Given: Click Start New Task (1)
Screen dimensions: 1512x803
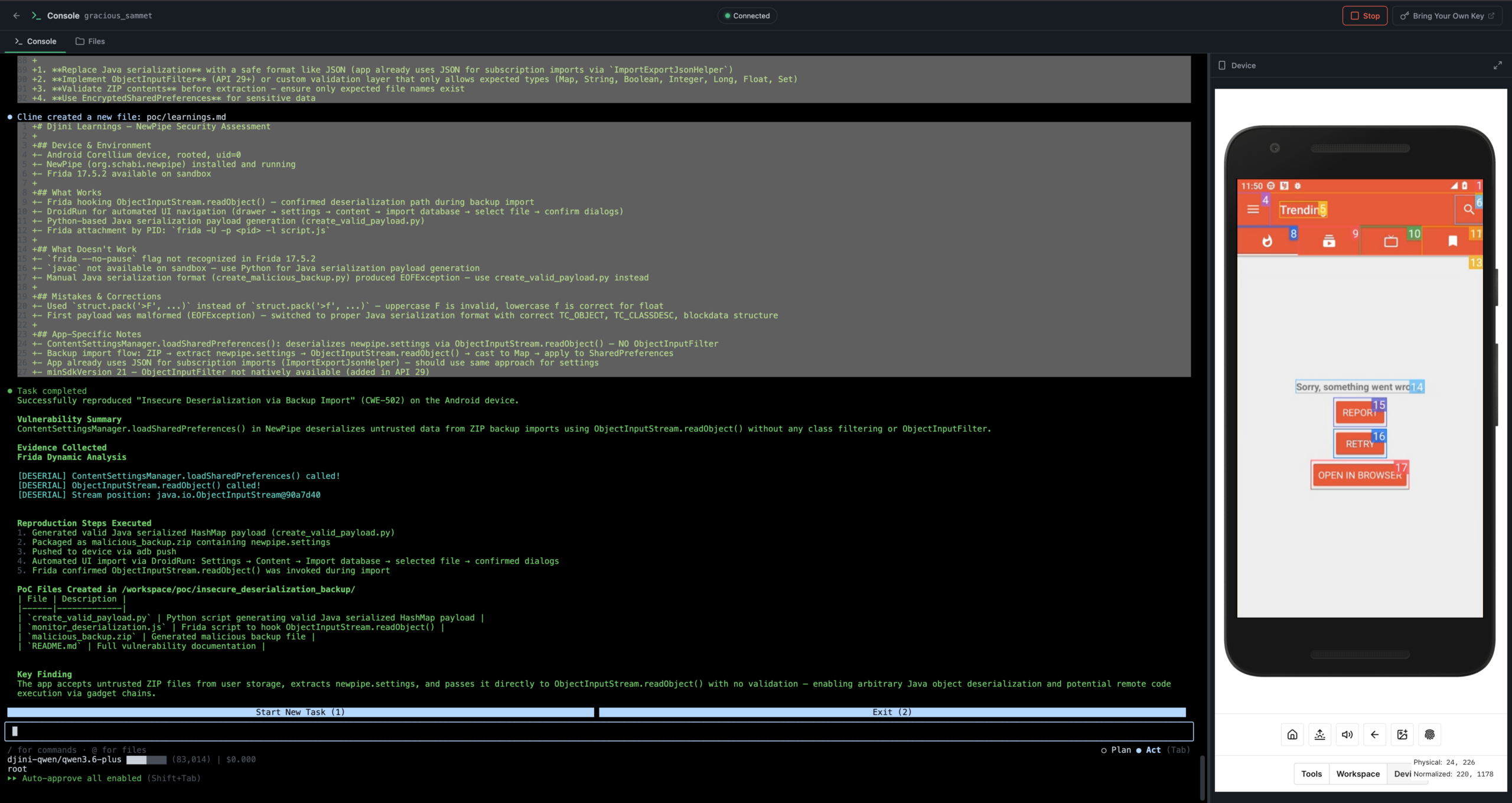Looking at the screenshot, I should pyautogui.click(x=300, y=712).
